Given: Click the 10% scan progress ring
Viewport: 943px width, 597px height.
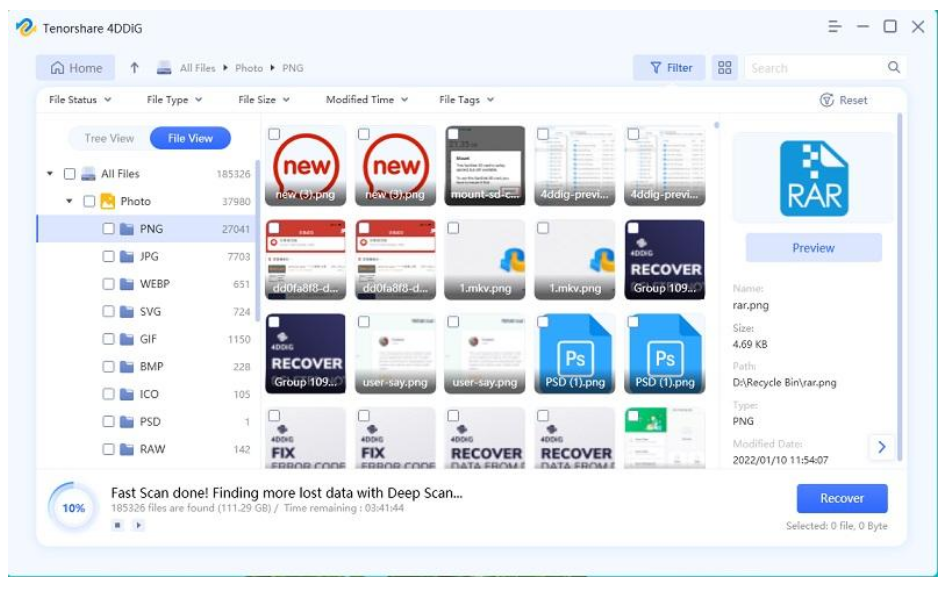Looking at the screenshot, I should coord(73,508).
